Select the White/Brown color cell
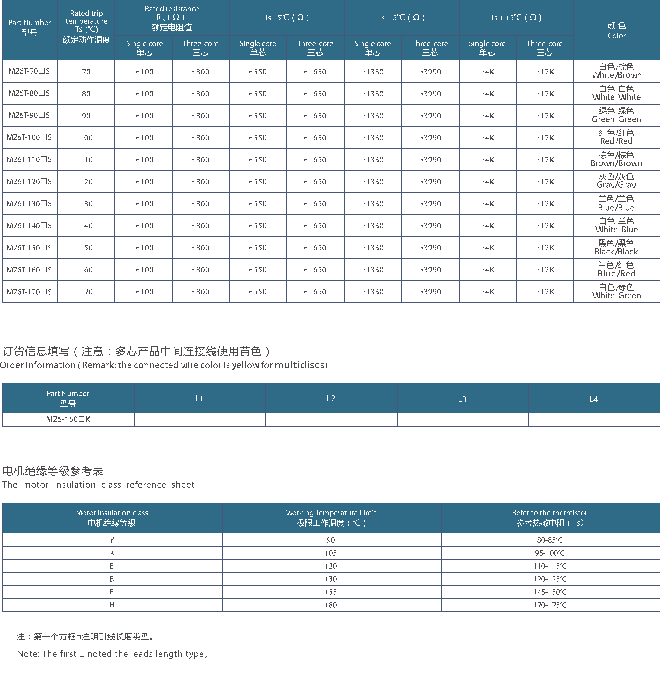The width and height of the screenshot is (660, 682). point(617,71)
